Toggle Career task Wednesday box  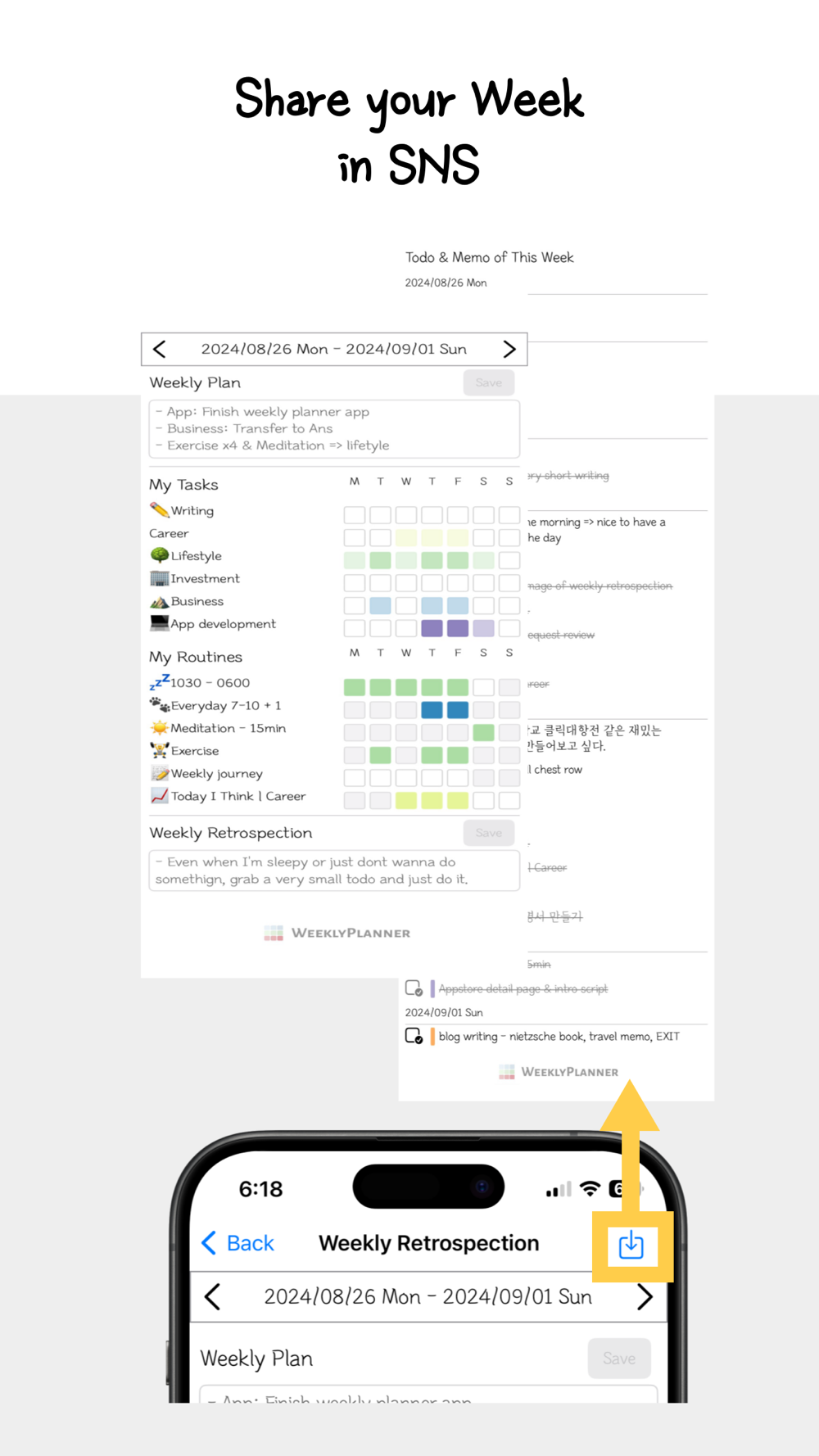tap(406, 538)
